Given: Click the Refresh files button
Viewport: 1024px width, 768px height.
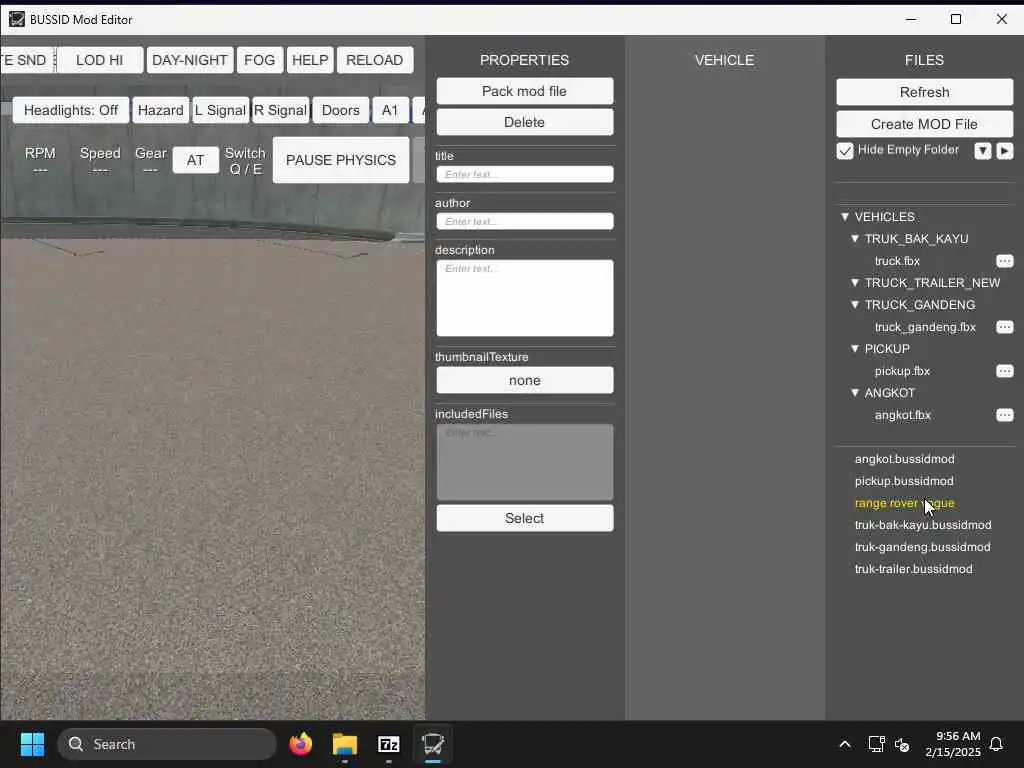Looking at the screenshot, I should pyautogui.click(x=924, y=92).
